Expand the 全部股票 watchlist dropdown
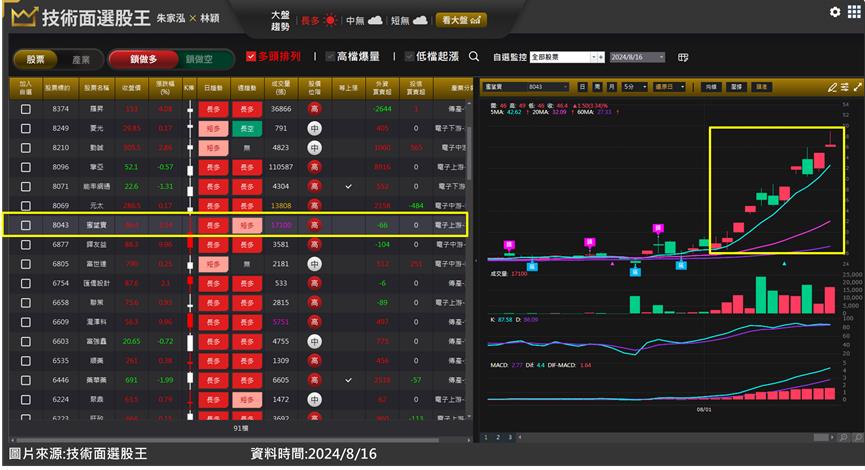The image size is (865, 470). point(567,57)
